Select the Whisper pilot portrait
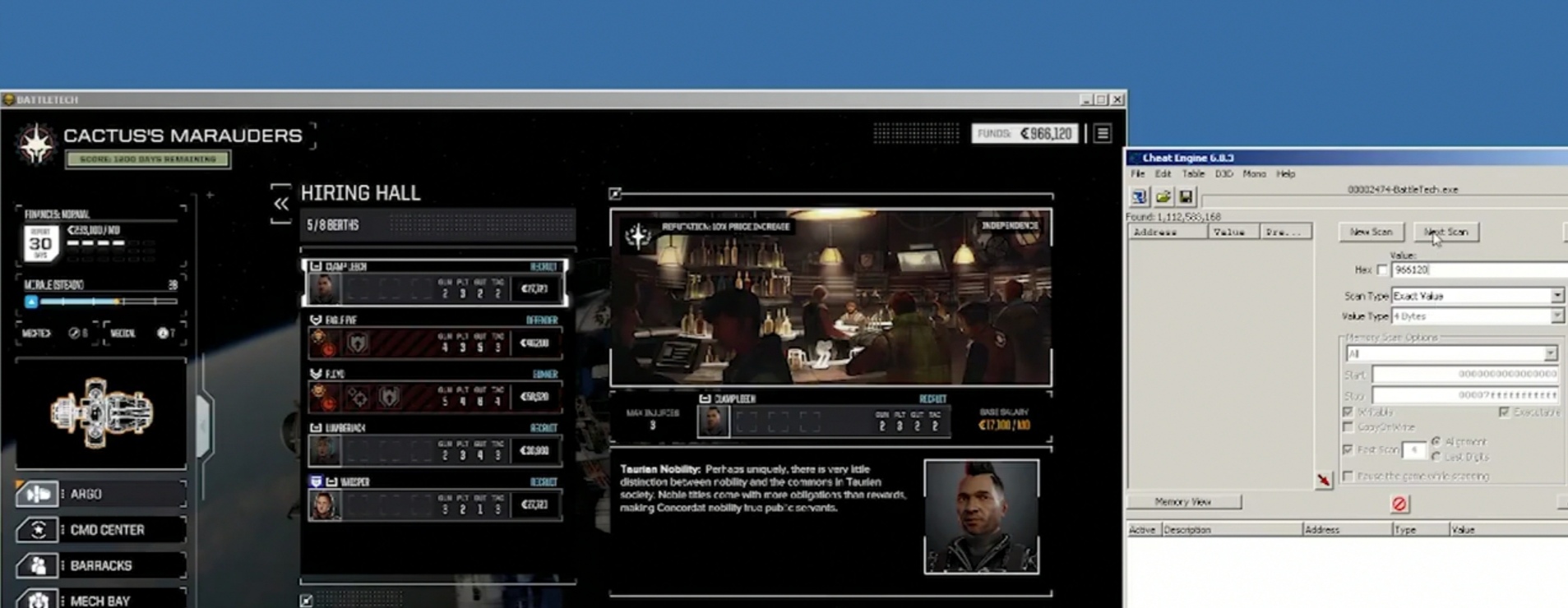 pos(324,504)
